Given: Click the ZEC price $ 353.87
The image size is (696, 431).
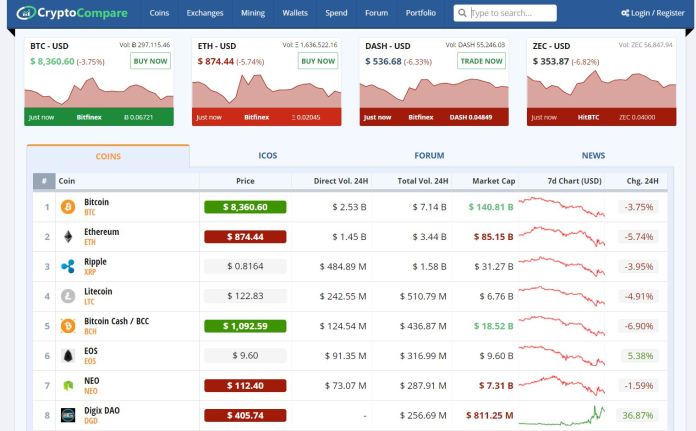Looking at the screenshot, I should [550, 61].
